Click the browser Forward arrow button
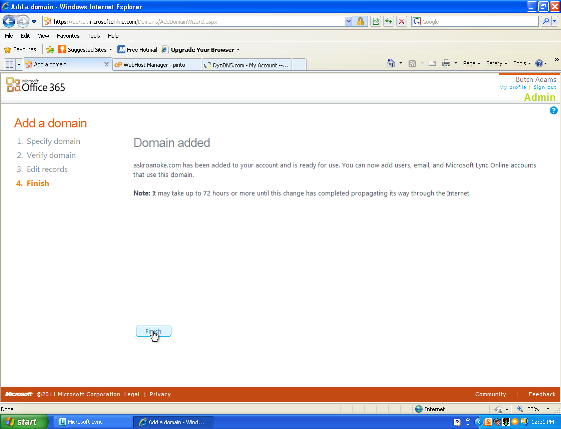The image size is (561, 429). coord(23,21)
